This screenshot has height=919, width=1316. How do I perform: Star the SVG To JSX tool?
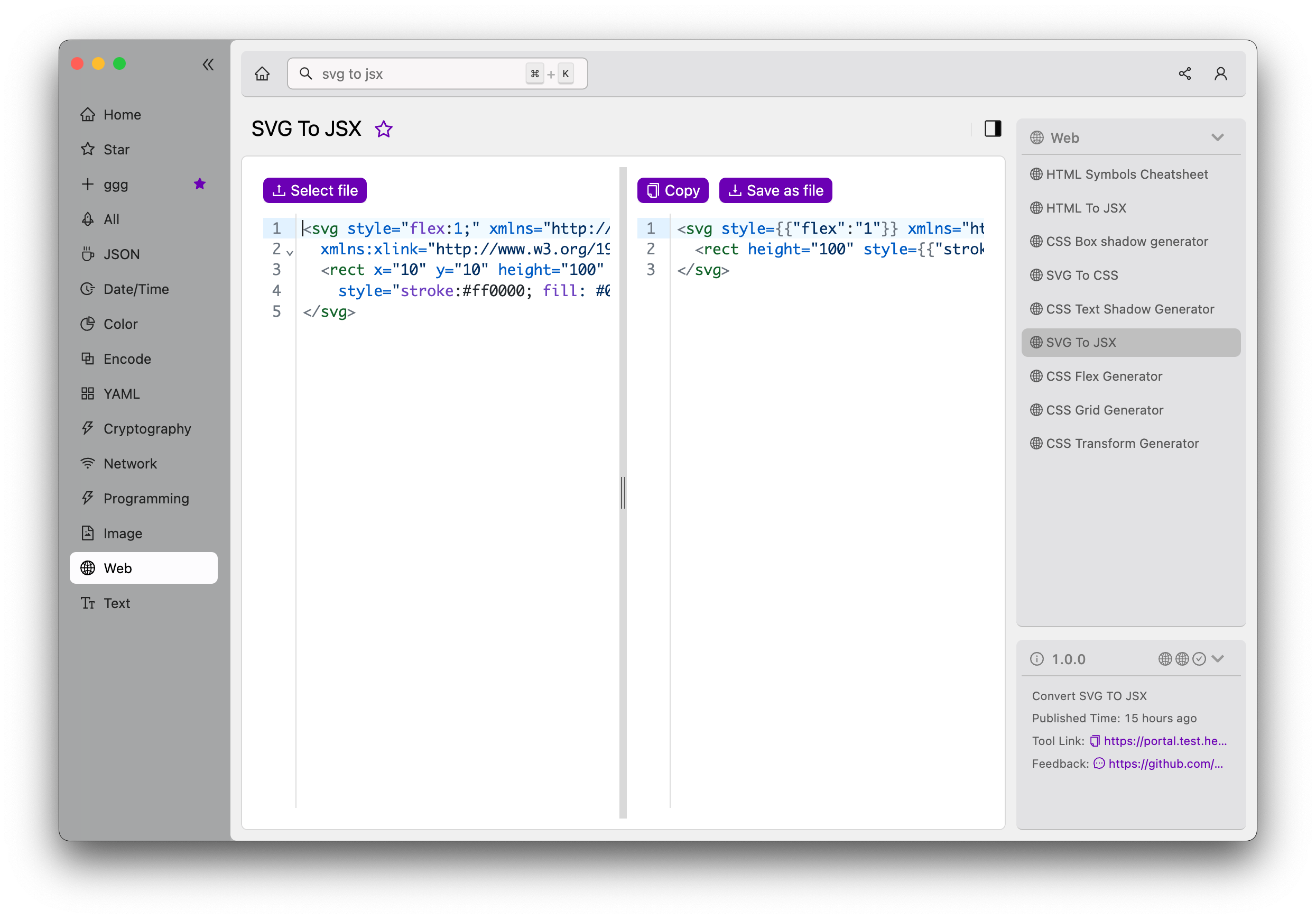click(384, 129)
